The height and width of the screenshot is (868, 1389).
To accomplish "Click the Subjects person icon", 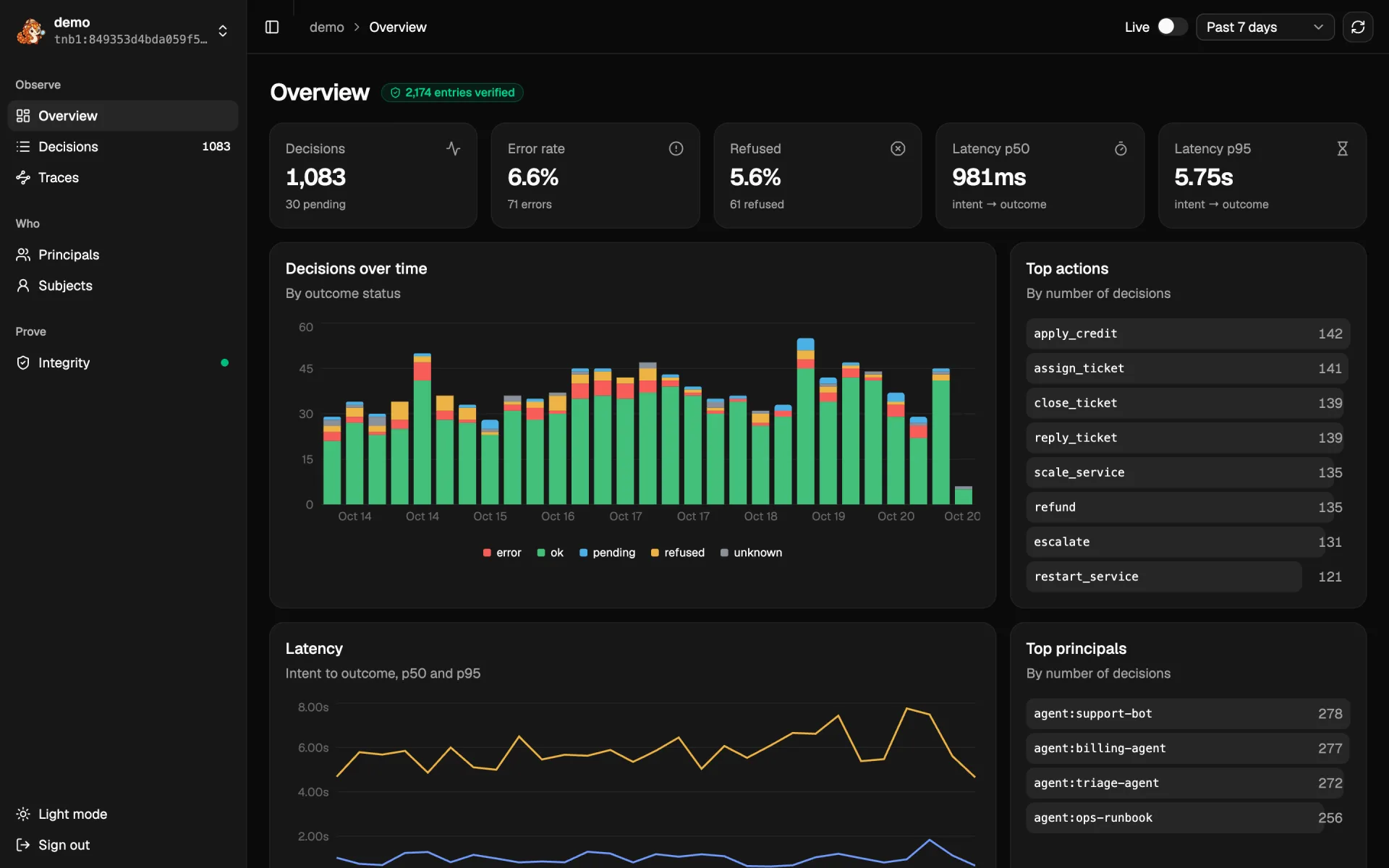I will point(23,286).
